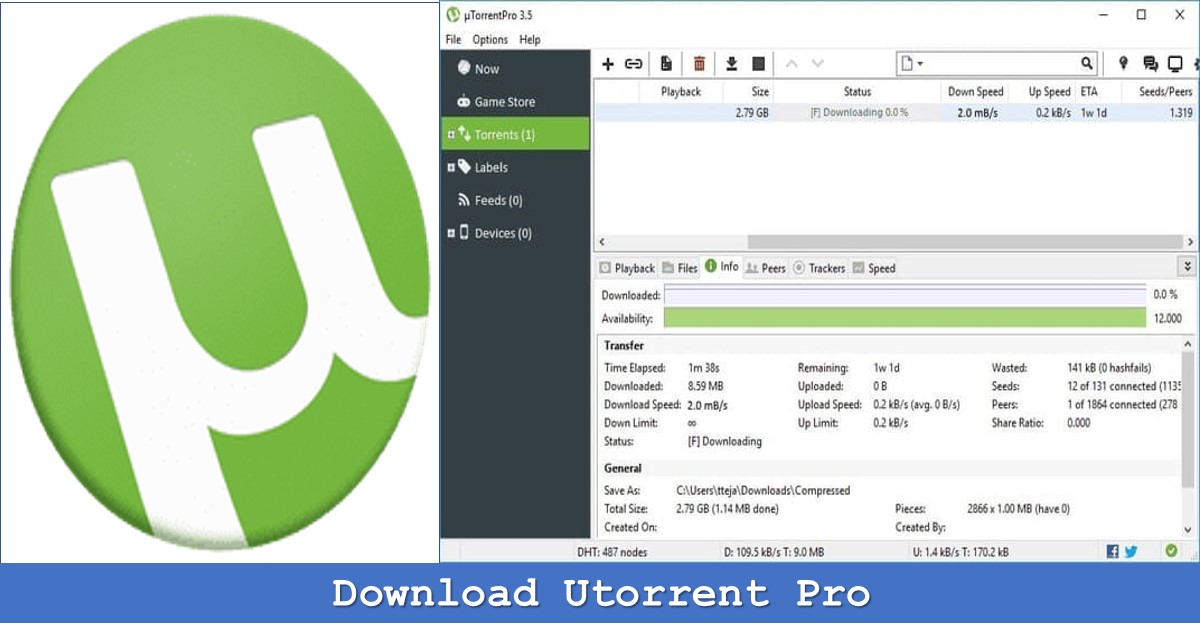The width and height of the screenshot is (1200, 628).
Task: Click the green Availability bar
Action: click(x=905, y=318)
